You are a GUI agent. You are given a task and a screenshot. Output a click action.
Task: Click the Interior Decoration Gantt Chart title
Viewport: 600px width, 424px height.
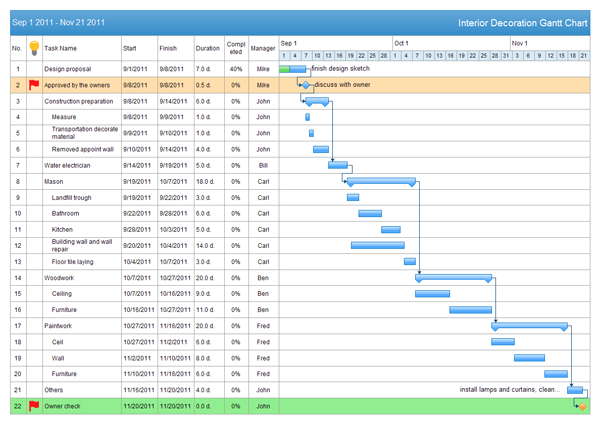coord(522,21)
